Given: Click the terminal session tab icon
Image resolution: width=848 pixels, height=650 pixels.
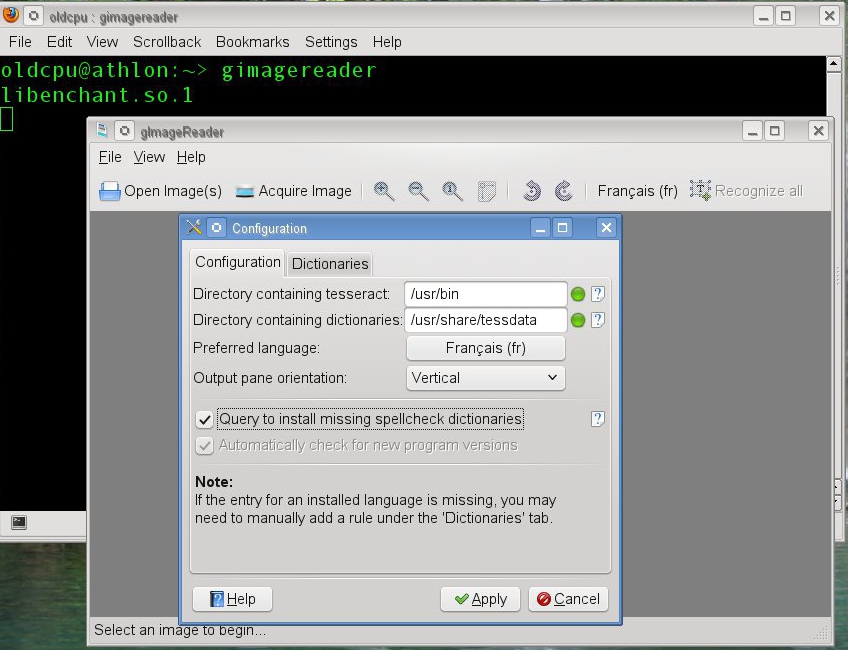Looking at the screenshot, I should point(19,522).
